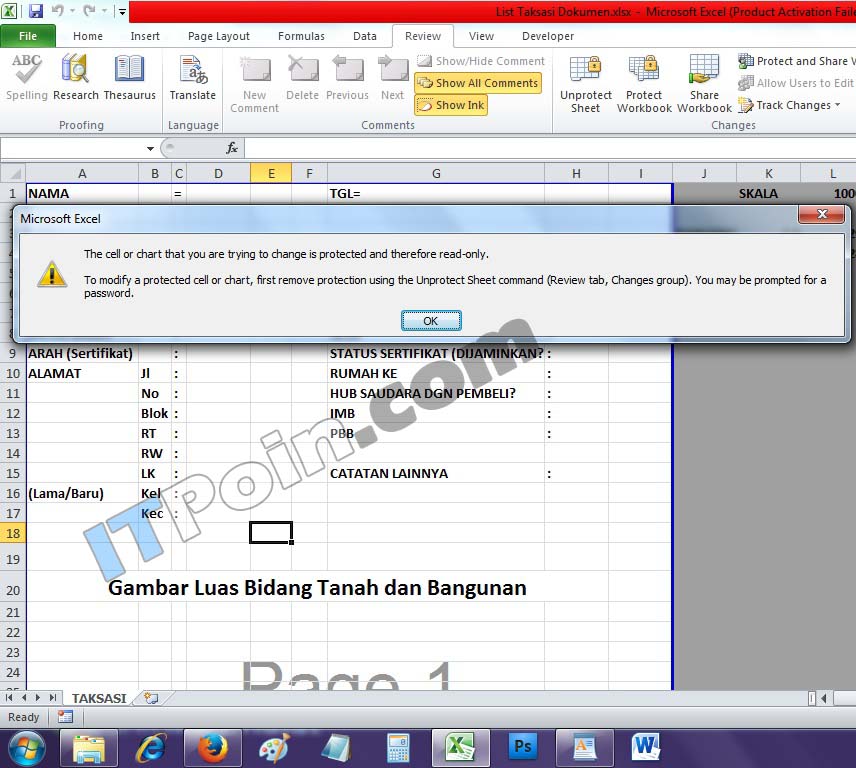Toggle Show/Hide Comment
This screenshot has width=856, height=768.
481,61
